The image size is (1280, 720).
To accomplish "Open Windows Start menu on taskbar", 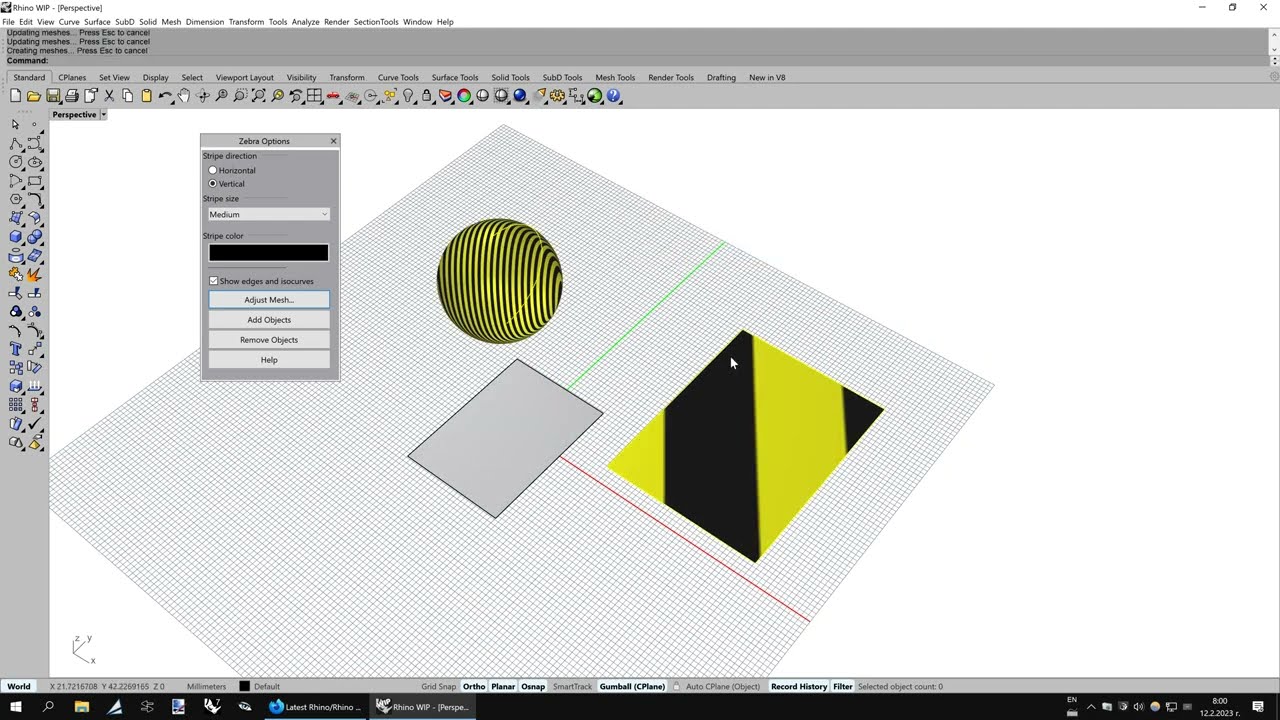I will 16,707.
